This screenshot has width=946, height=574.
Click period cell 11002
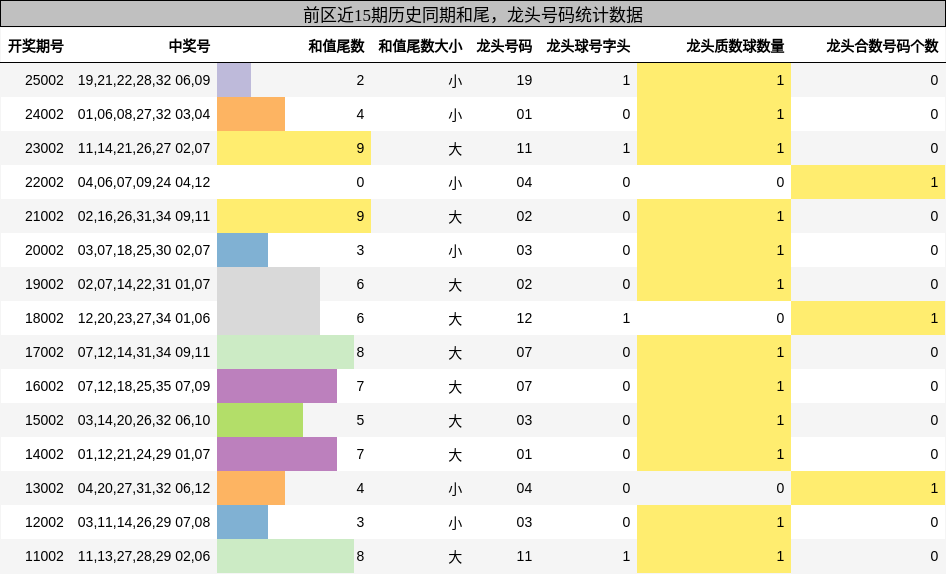(44, 556)
